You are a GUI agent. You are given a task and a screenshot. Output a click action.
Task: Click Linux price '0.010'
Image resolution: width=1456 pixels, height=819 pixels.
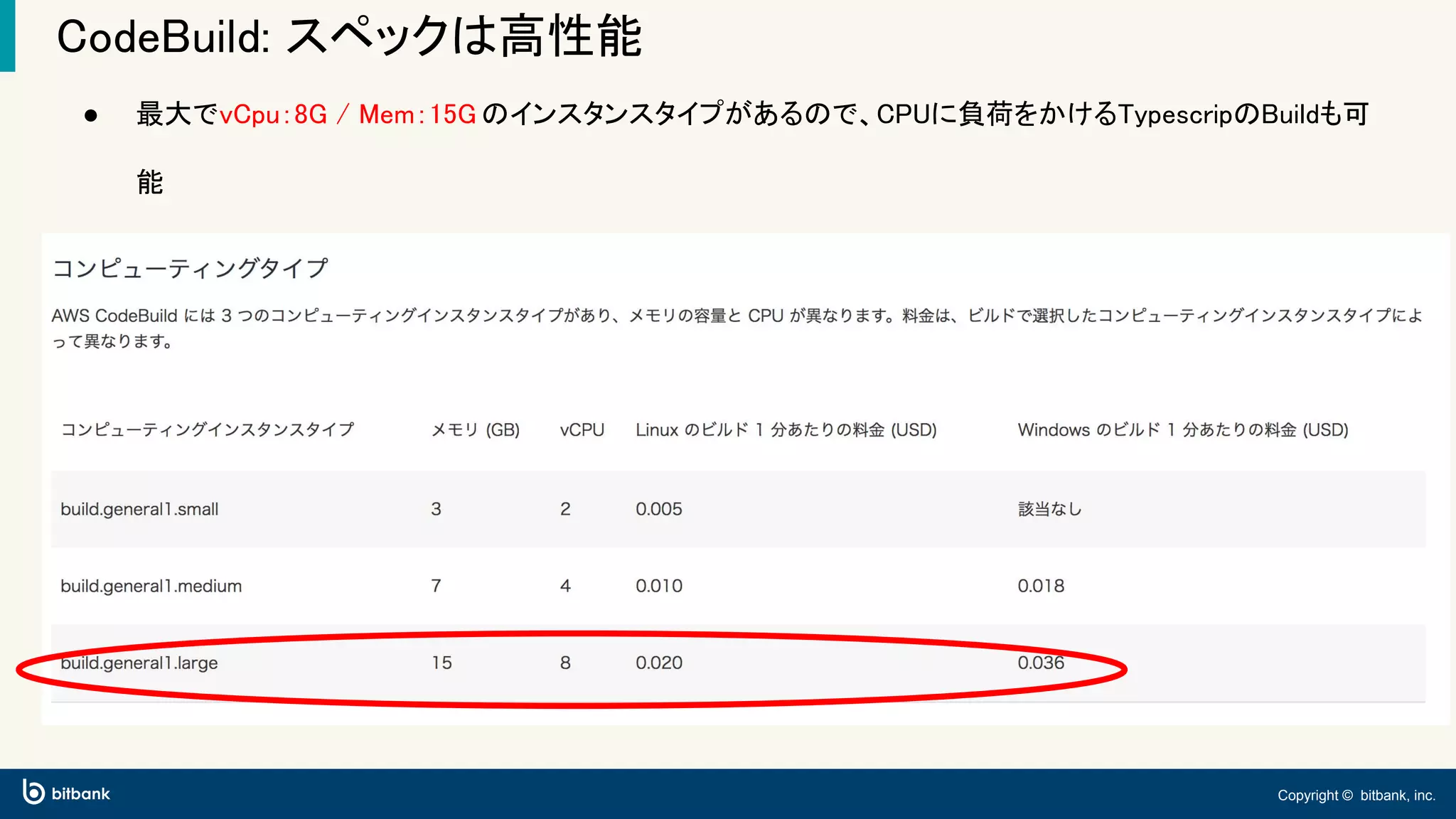point(659,586)
